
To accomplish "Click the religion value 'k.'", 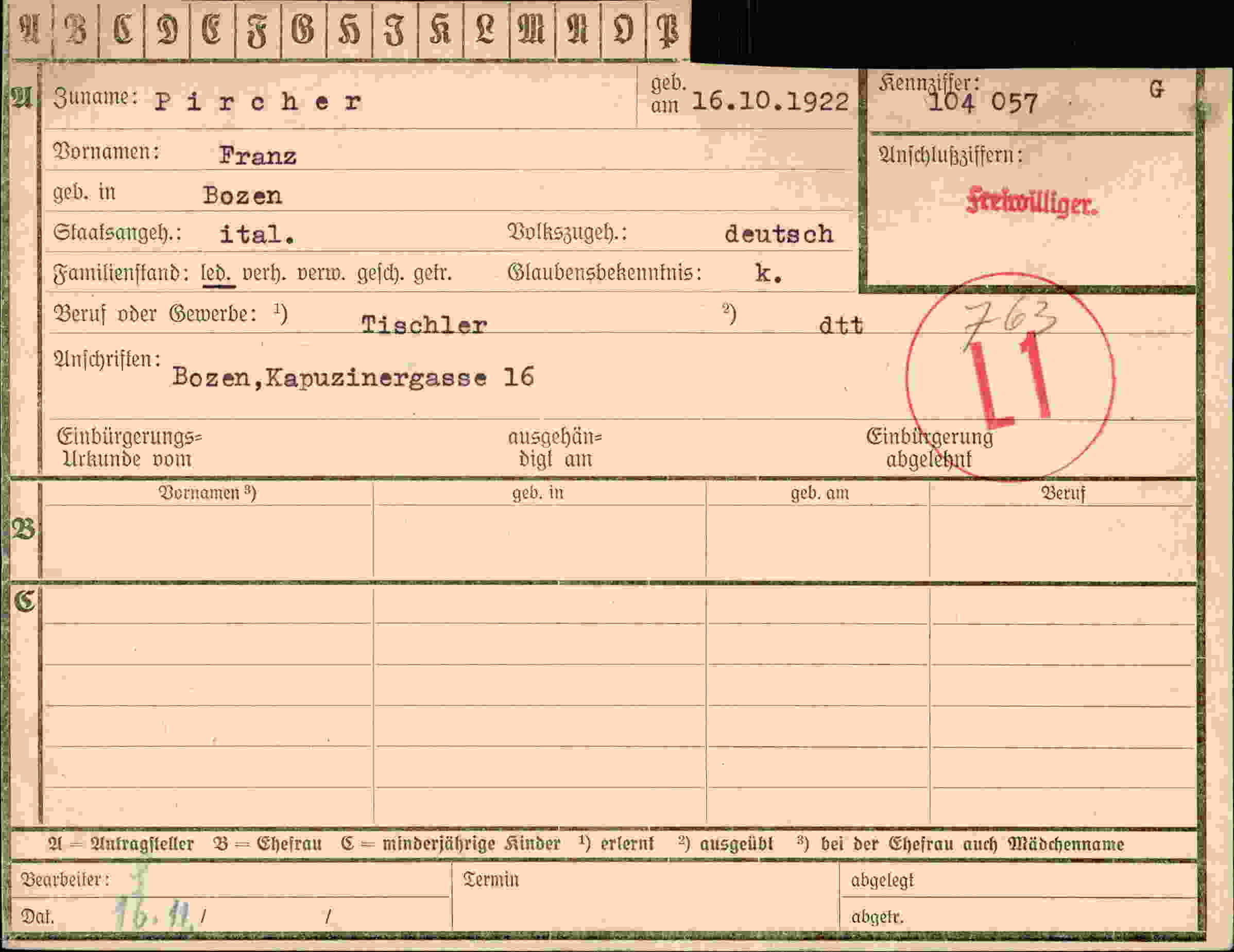I will click(769, 273).
